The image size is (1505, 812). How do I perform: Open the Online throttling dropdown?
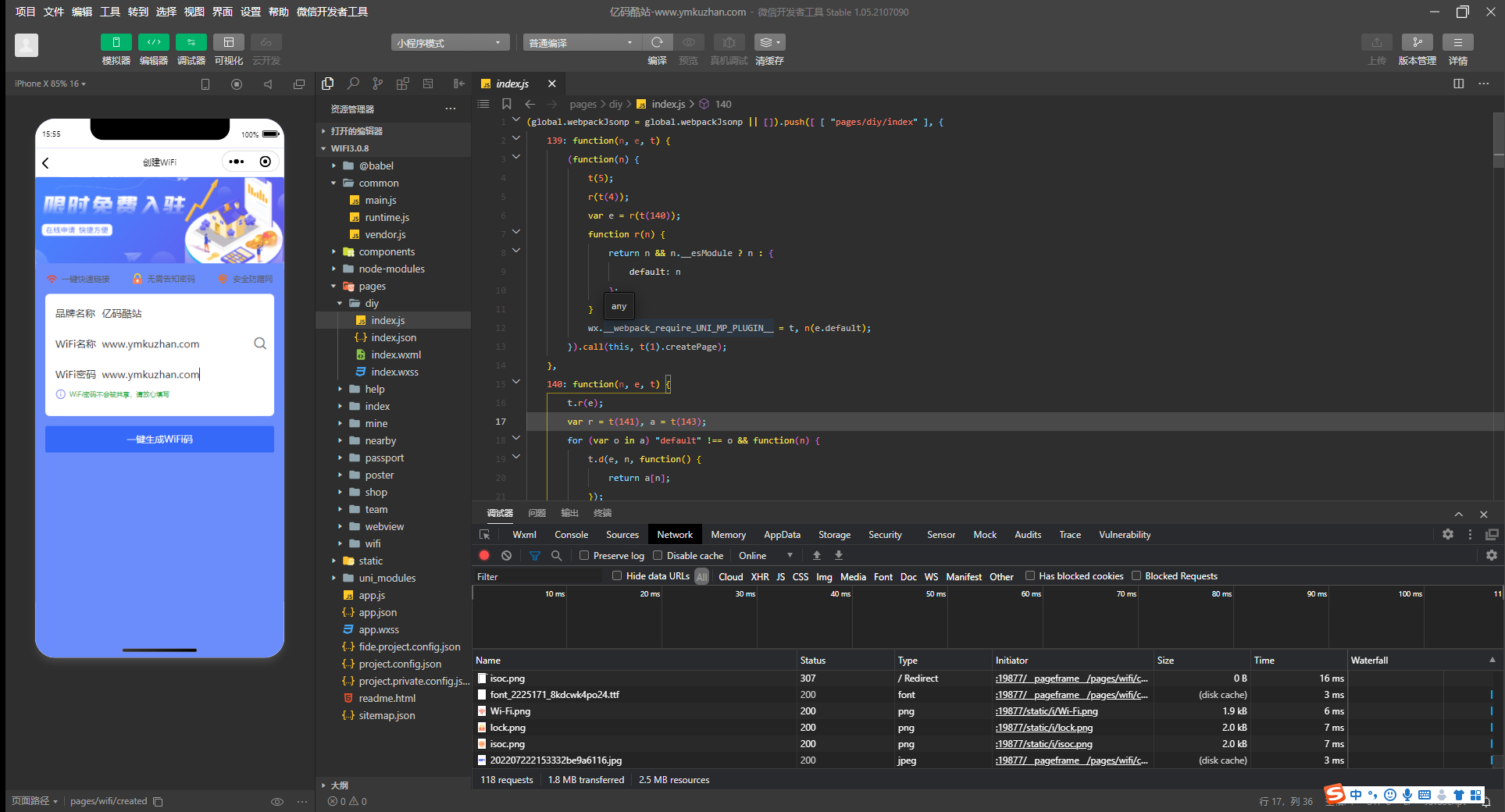pos(765,555)
